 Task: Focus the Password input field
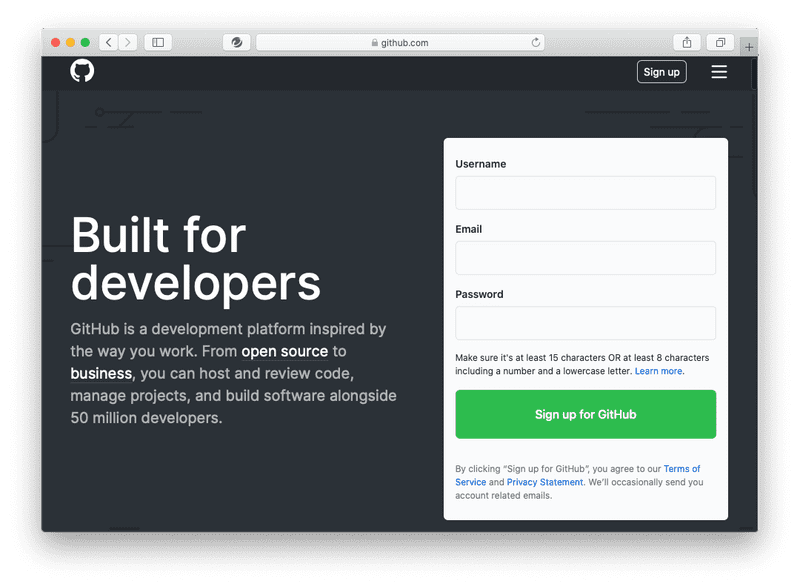click(585, 323)
